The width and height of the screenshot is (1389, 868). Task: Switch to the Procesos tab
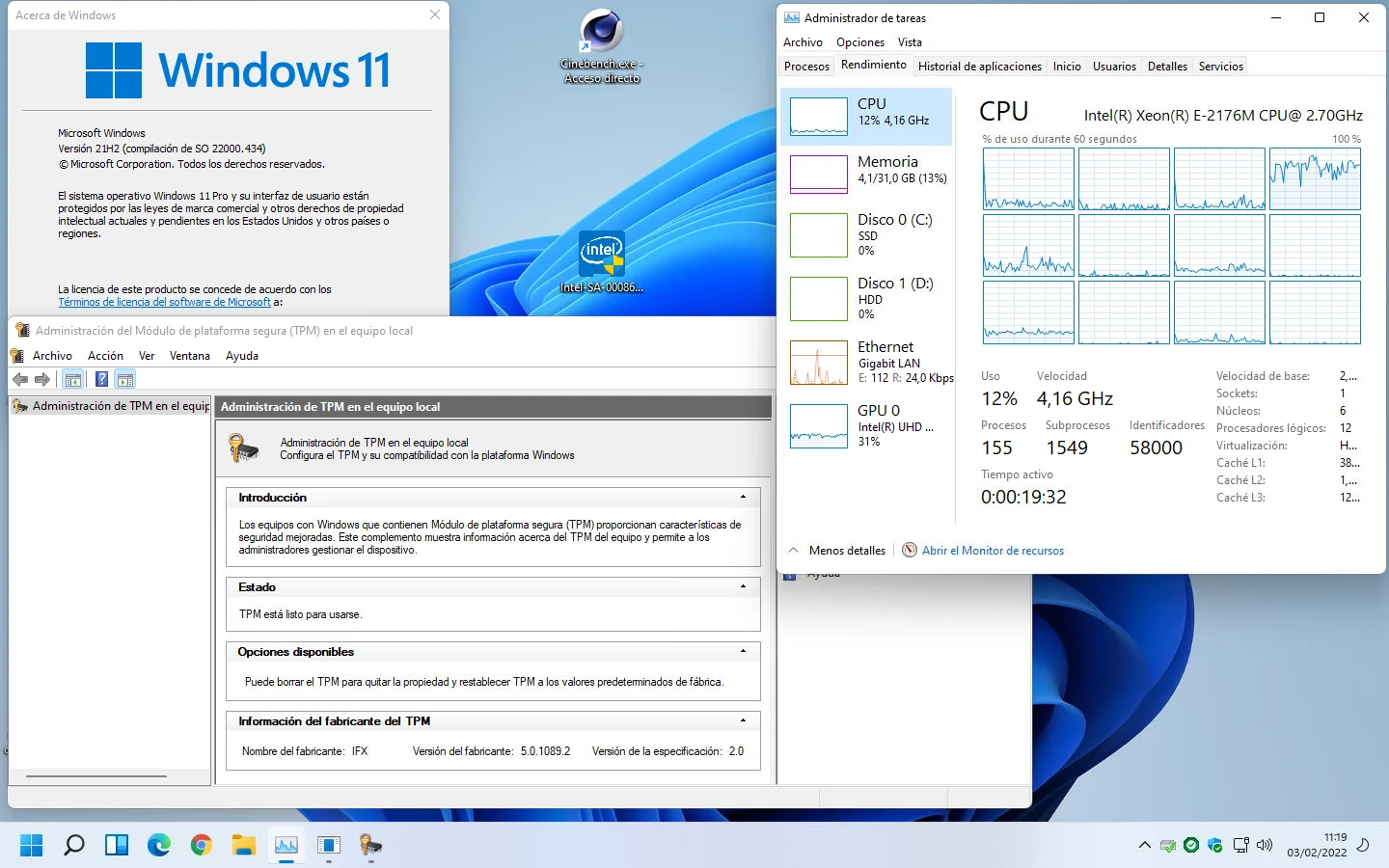click(x=806, y=67)
